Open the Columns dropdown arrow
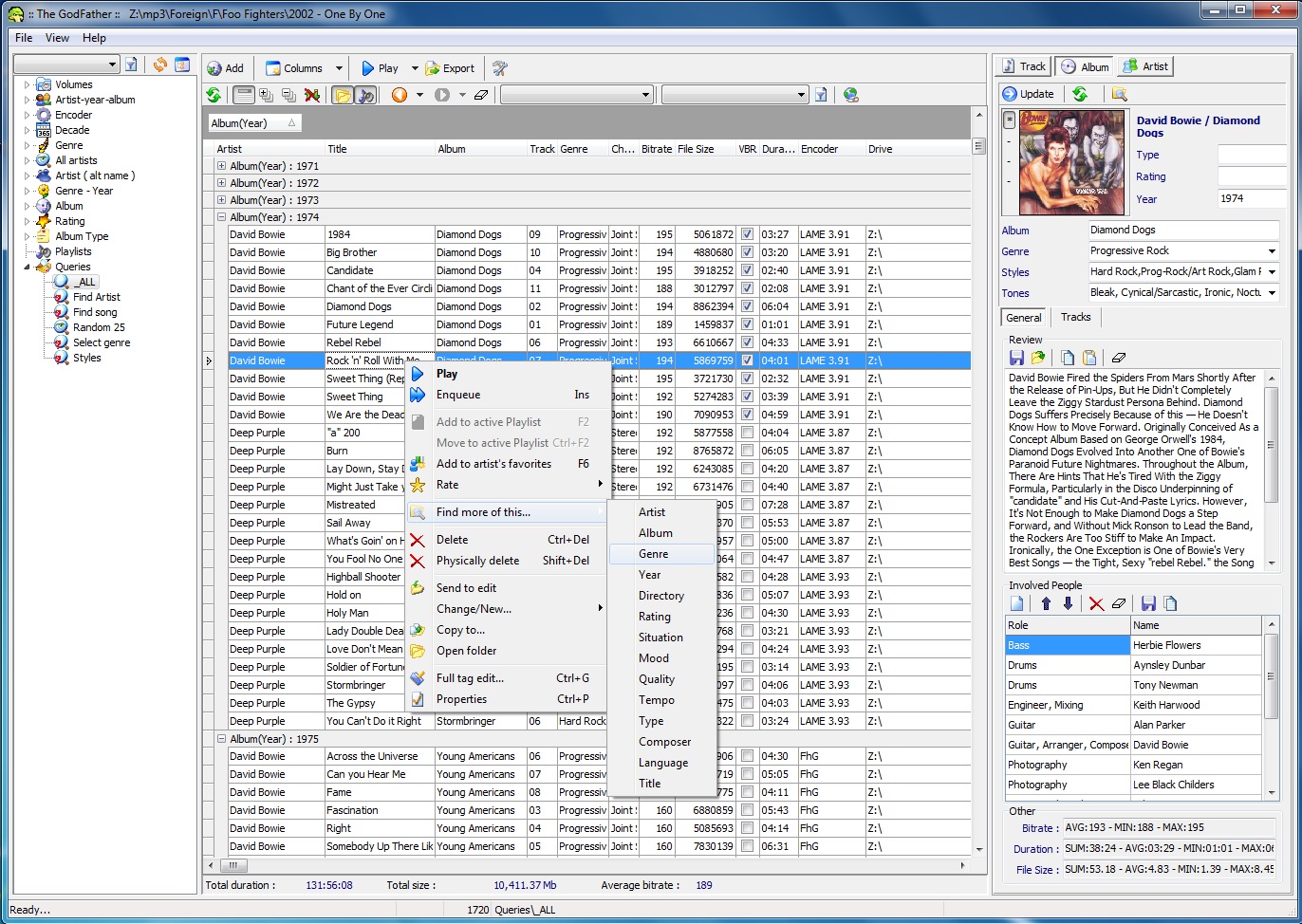This screenshot has height=924, width=1302. pyautogui.click(x=340, y=68)
